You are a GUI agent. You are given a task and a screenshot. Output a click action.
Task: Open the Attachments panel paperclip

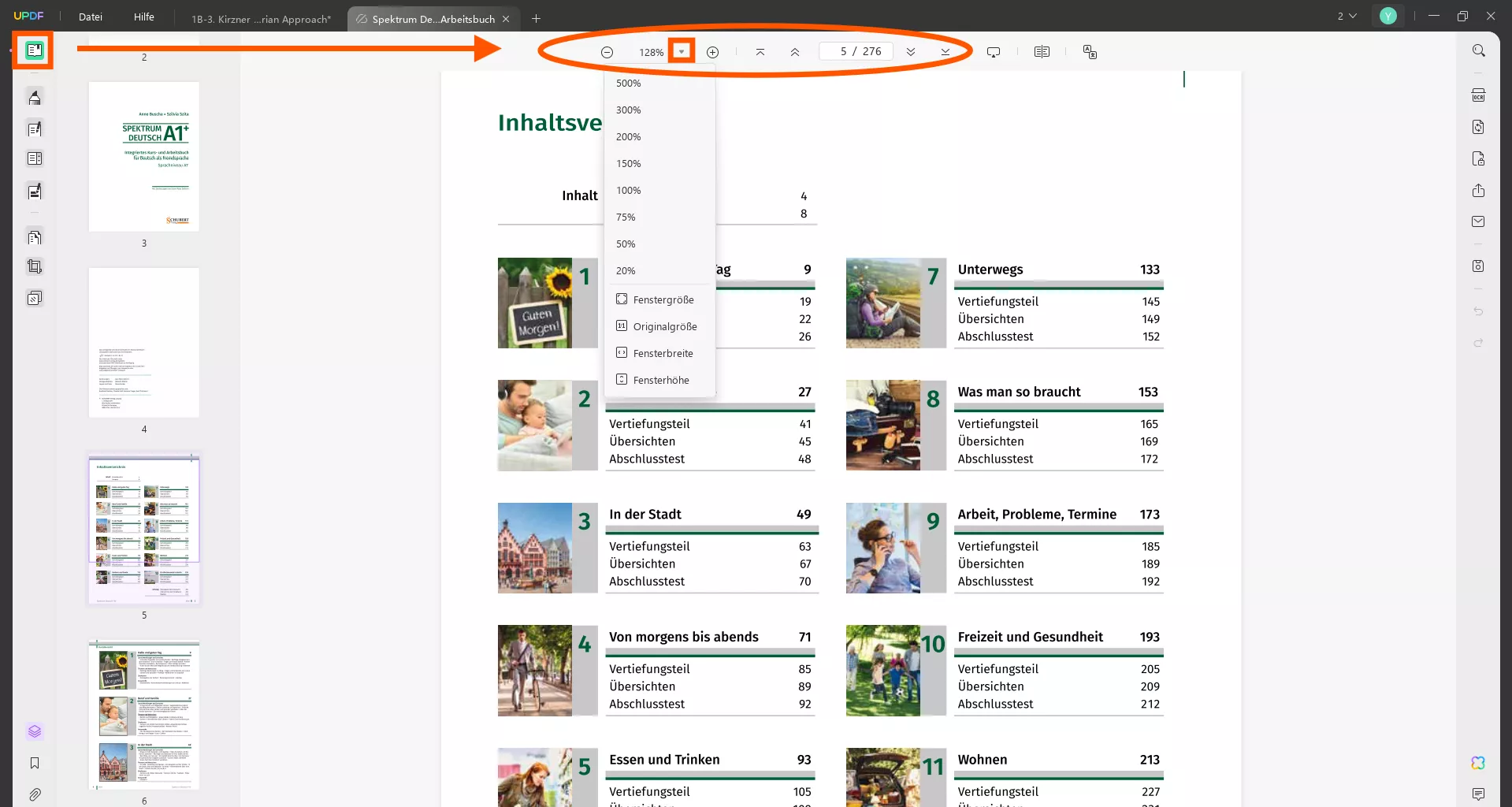pyautogui.click(x=35, y=794)
